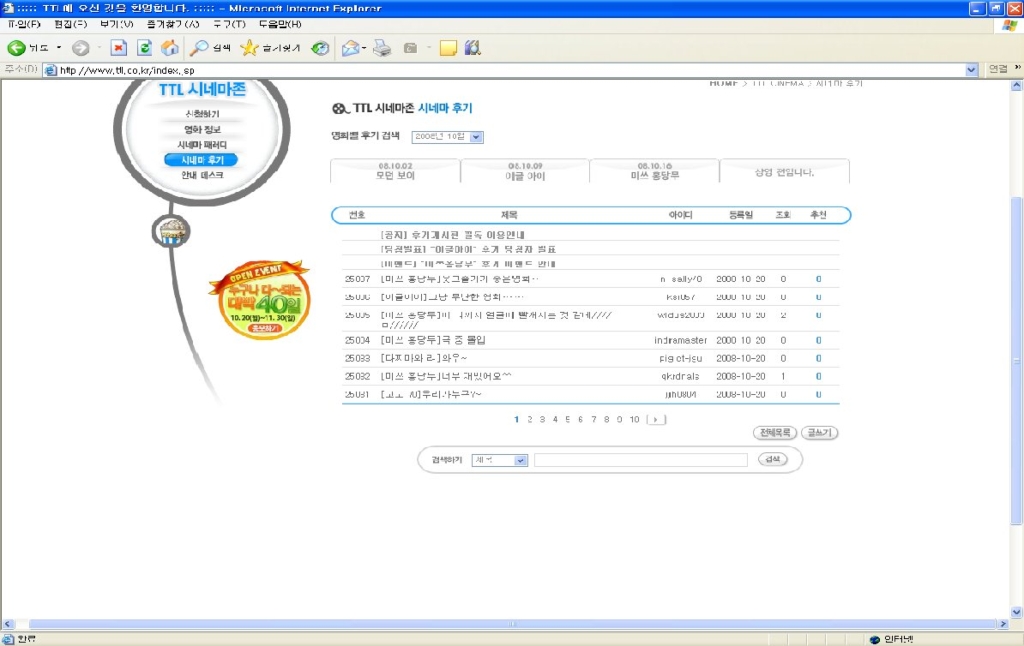Click the 전체목록 button
Viewport: 1024px width, 646px height.
click(775, 433)
